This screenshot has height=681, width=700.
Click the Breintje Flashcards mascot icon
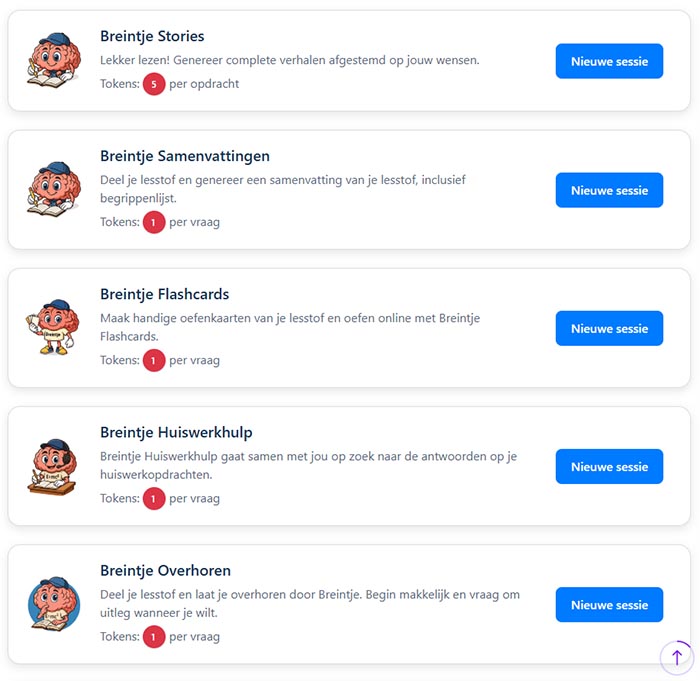[53, 328]
